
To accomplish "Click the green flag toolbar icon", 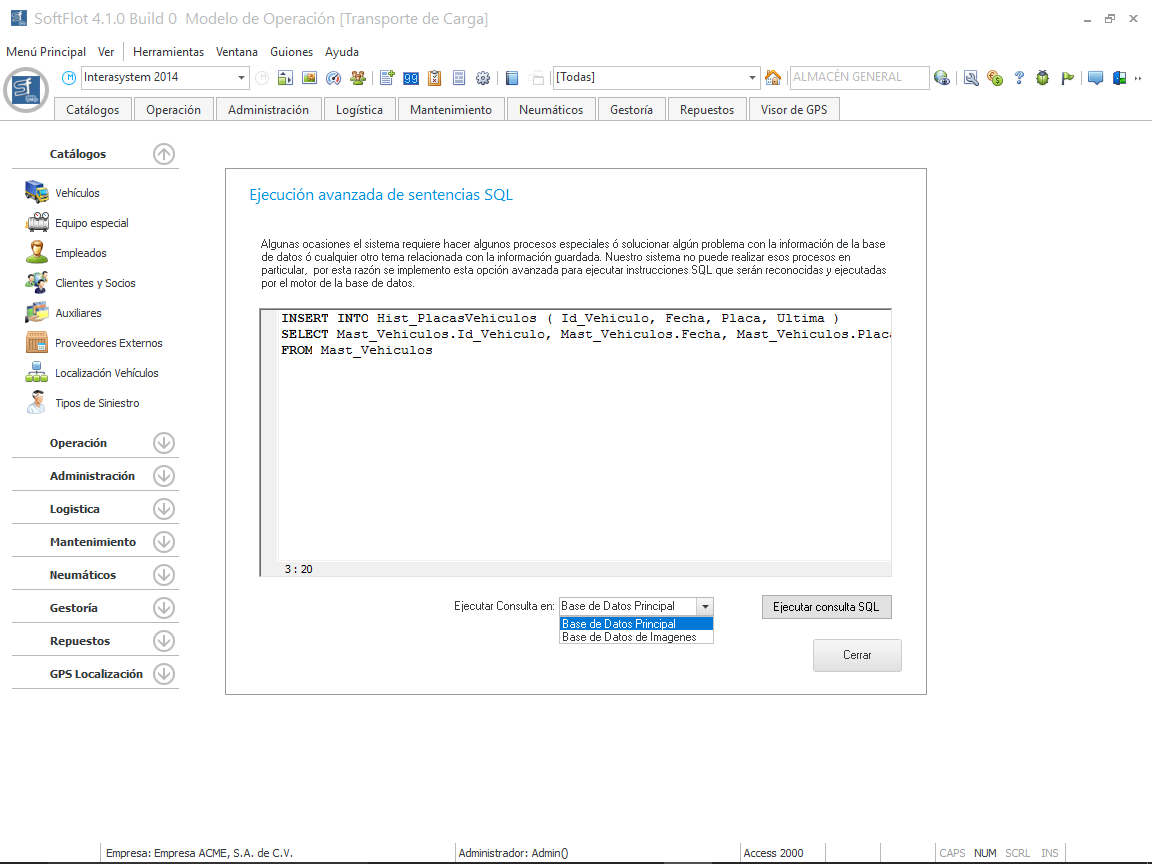I will pyautogui.click(x=1067, y=78).
